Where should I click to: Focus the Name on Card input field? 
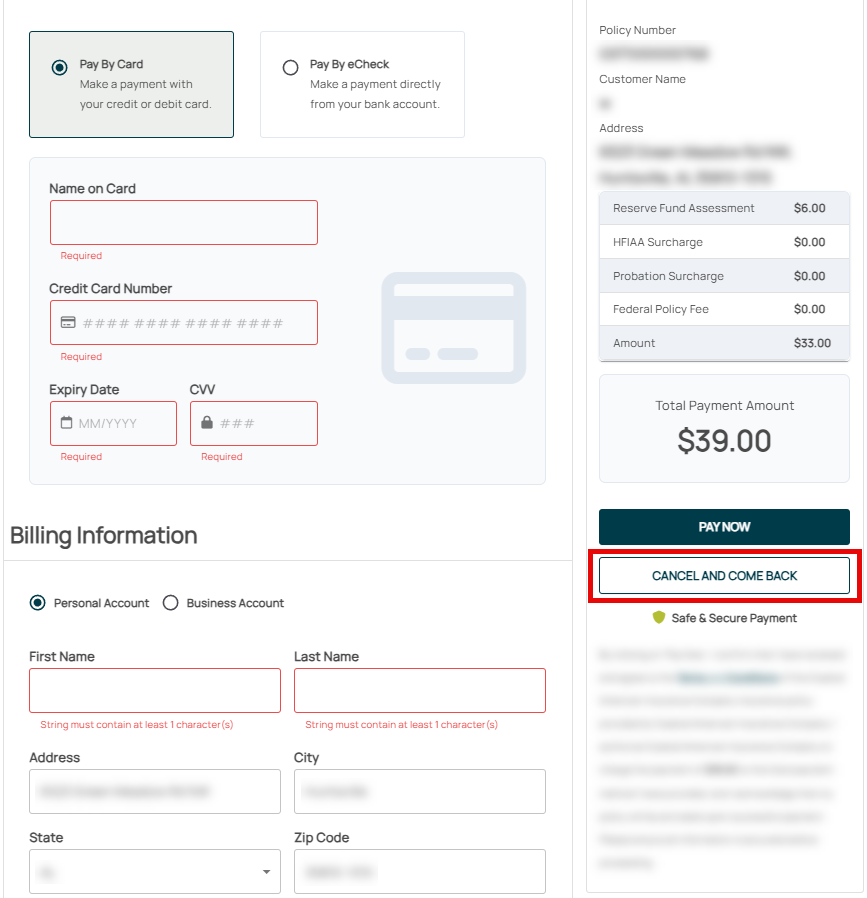click(184, 222)
